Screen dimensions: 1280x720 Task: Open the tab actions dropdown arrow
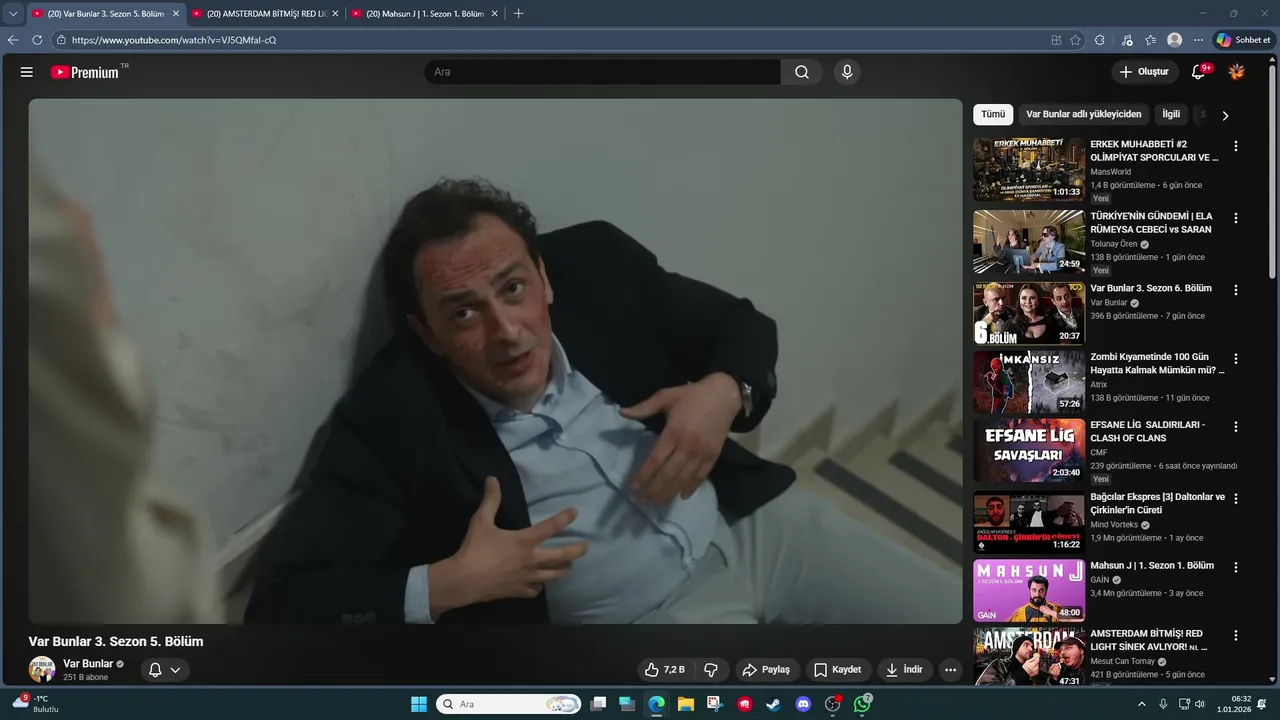pyautogui.click(x=13, y=14)
